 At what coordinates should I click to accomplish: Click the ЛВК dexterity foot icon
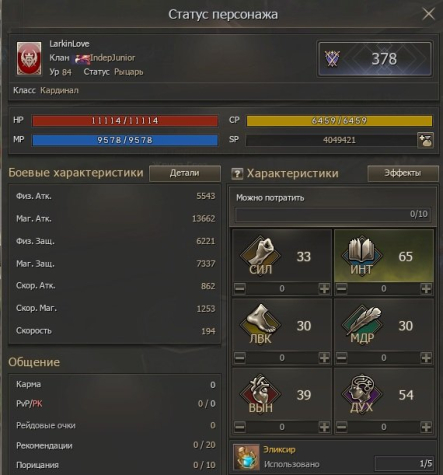click(x=260, y=324)
